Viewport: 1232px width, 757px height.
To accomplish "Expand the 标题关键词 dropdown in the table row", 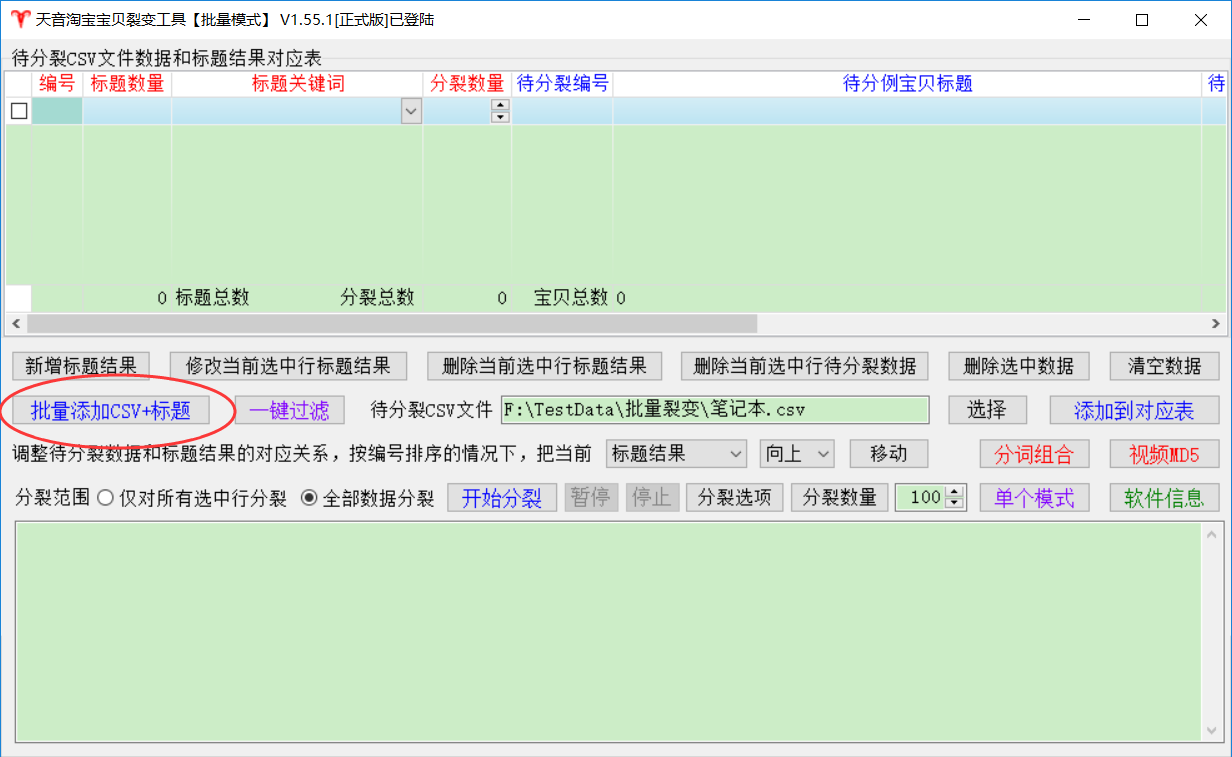I will (411, 111).
